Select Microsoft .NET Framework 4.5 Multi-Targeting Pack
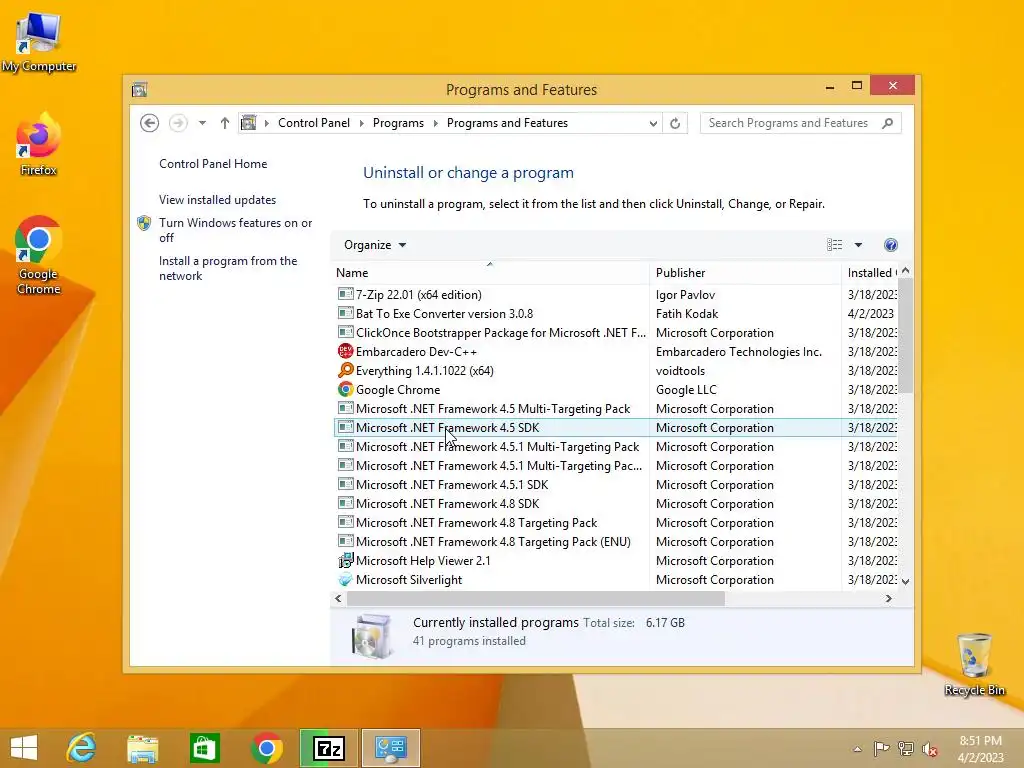1024x768 pixels. [493, 409]
